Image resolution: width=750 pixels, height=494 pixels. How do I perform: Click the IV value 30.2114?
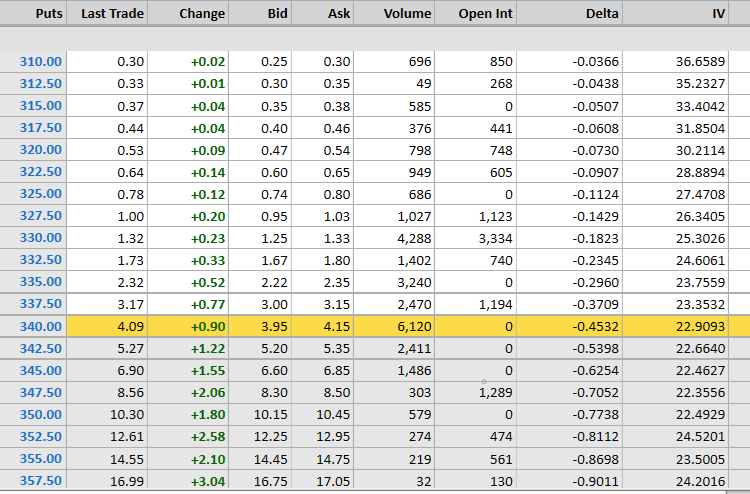point(700,150)
